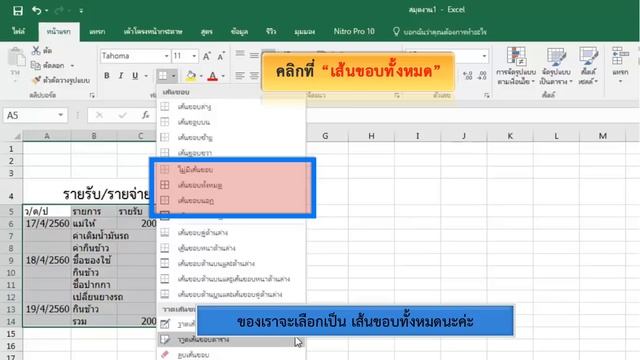Choose Thick Bottom Border เส้นขอบหนาด้านล่าง
This screenshot has height=360, width=640.
[231, 248]
